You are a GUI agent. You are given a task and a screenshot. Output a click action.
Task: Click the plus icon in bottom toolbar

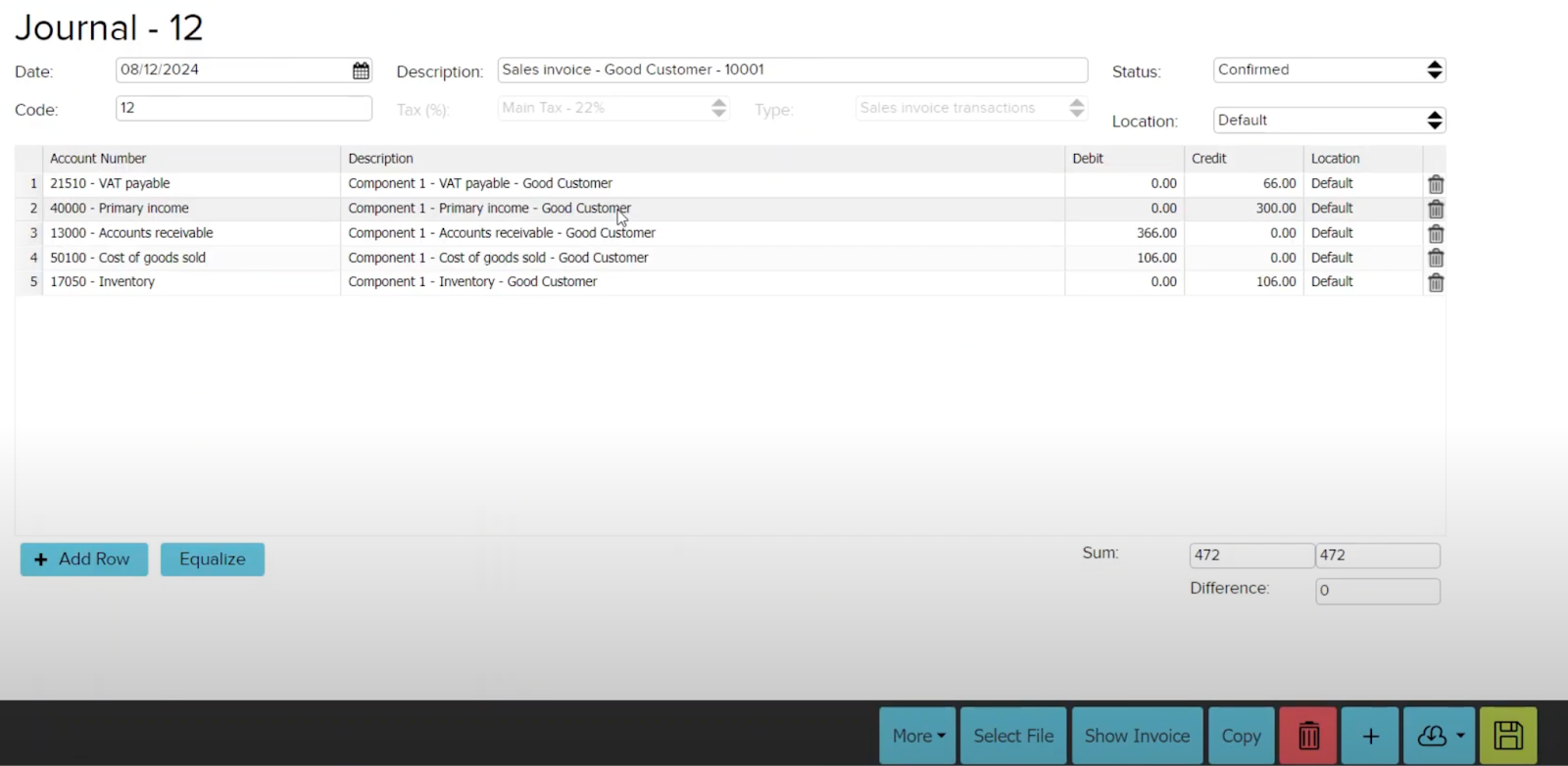tap(1370, 736)
